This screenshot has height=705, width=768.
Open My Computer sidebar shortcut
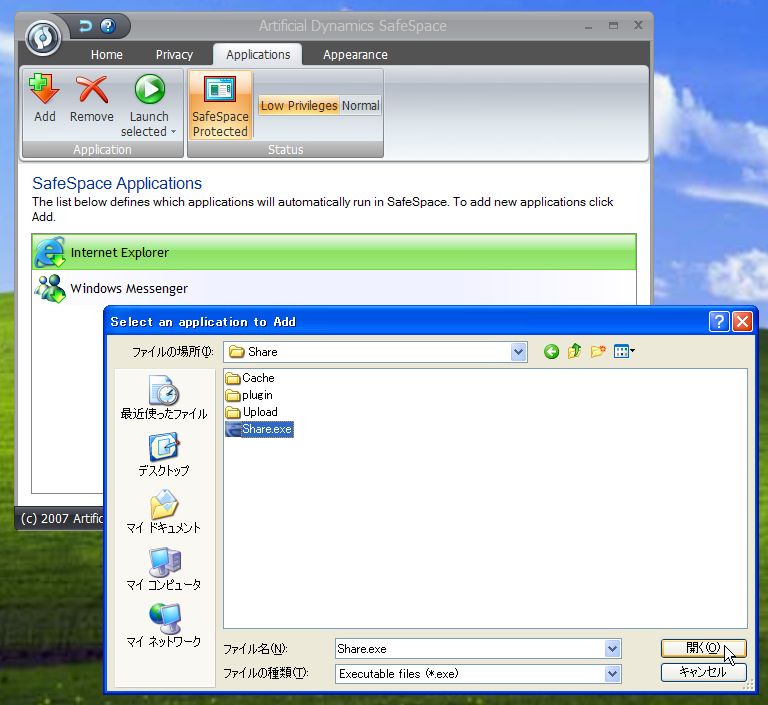(164, 568)
